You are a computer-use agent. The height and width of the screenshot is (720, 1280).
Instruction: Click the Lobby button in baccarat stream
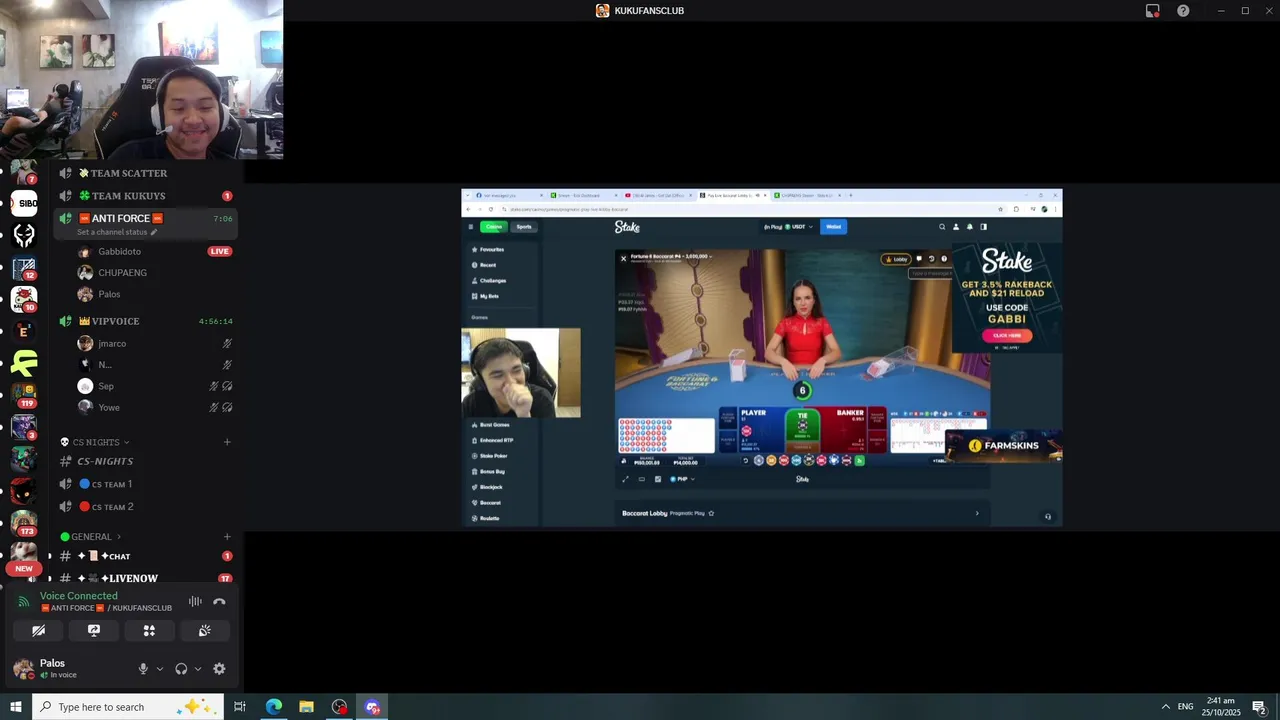click(896, 259)
